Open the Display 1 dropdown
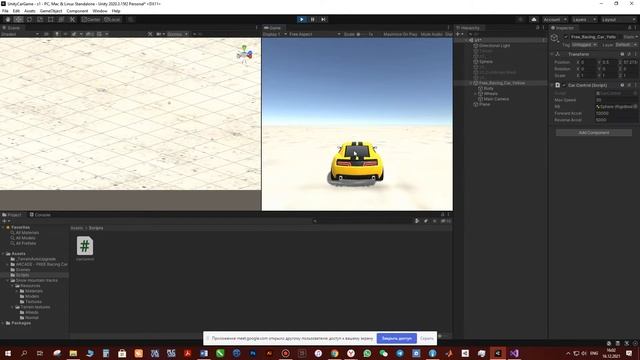 (x=275, y=34)
